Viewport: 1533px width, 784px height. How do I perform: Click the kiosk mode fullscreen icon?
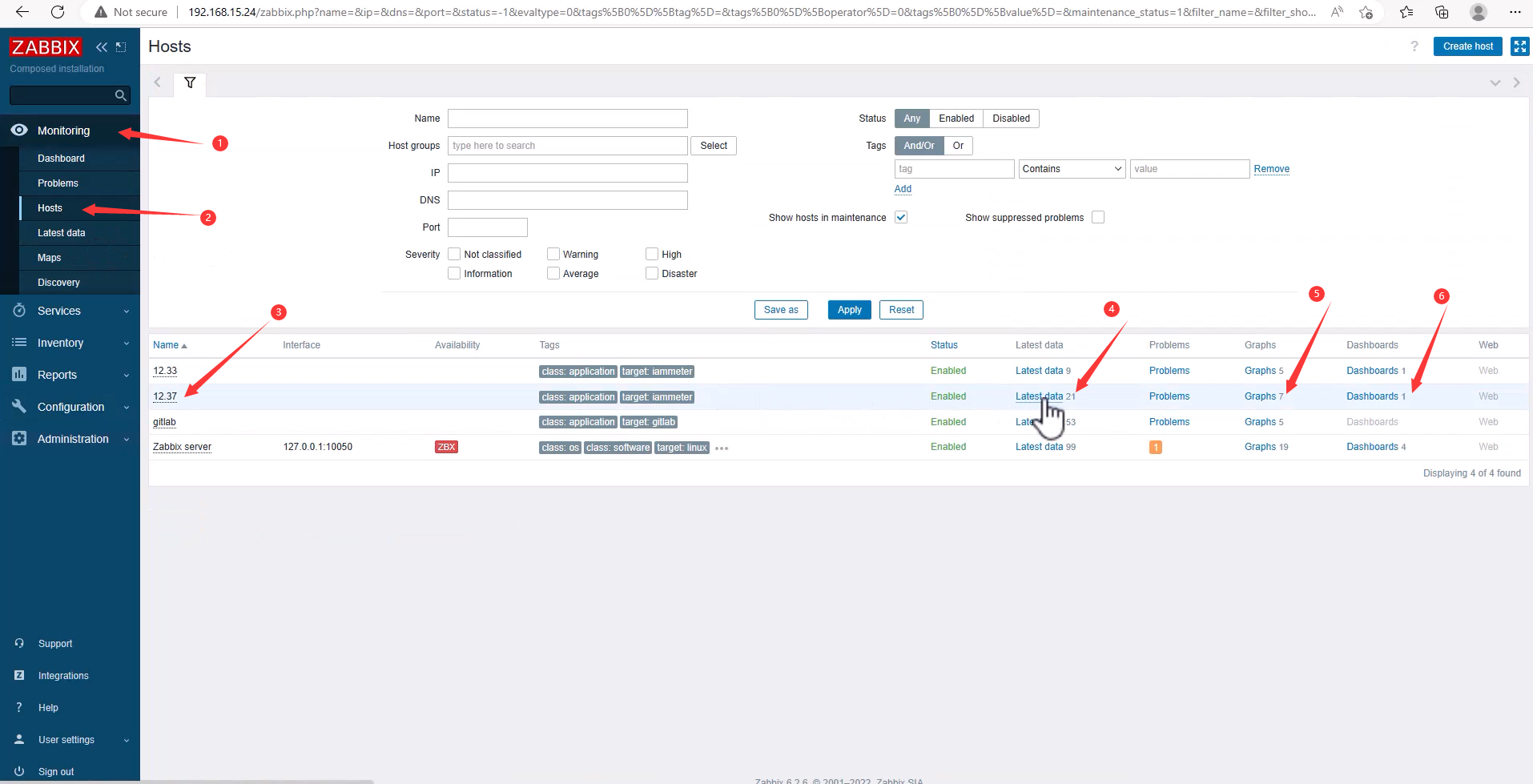(1519, 46)
